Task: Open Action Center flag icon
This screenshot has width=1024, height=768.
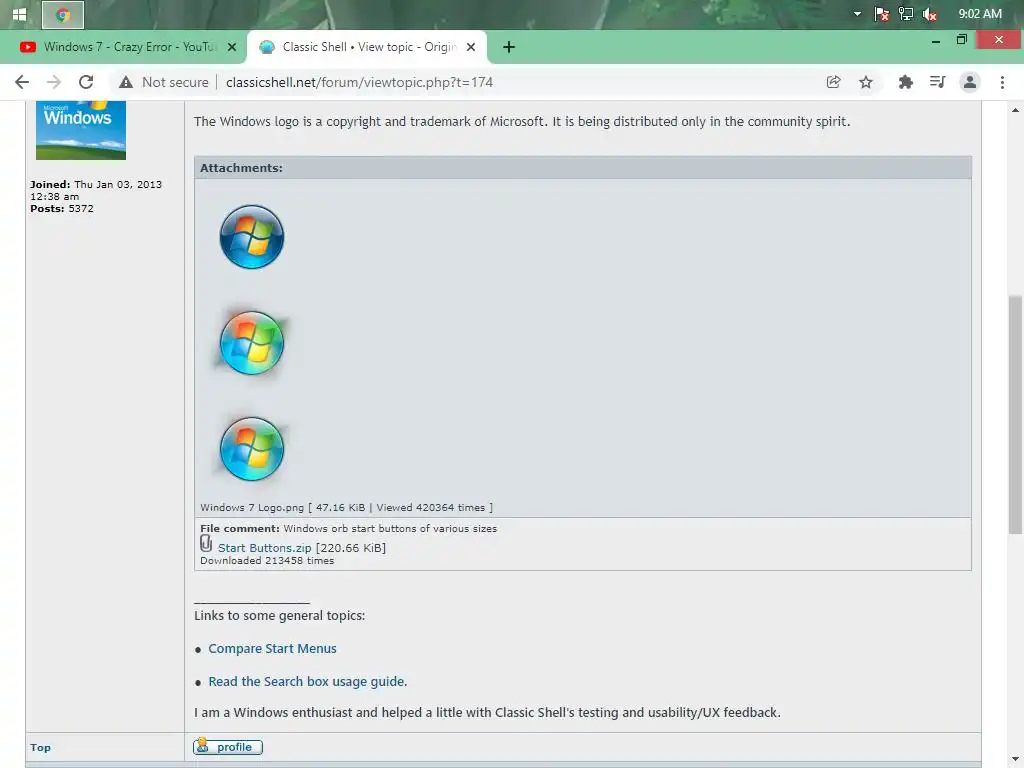Action: pos(882,14)
